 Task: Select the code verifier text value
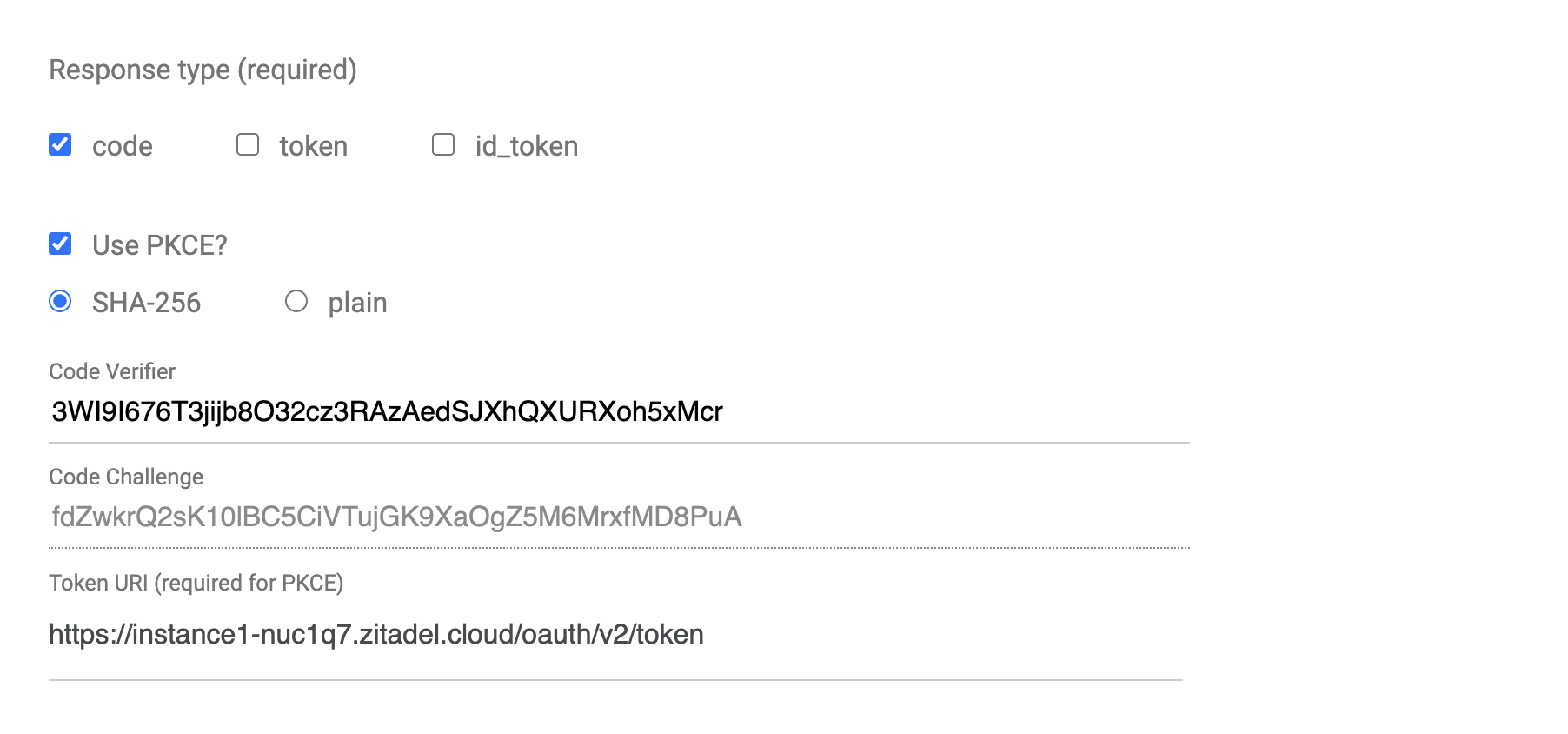386,413
